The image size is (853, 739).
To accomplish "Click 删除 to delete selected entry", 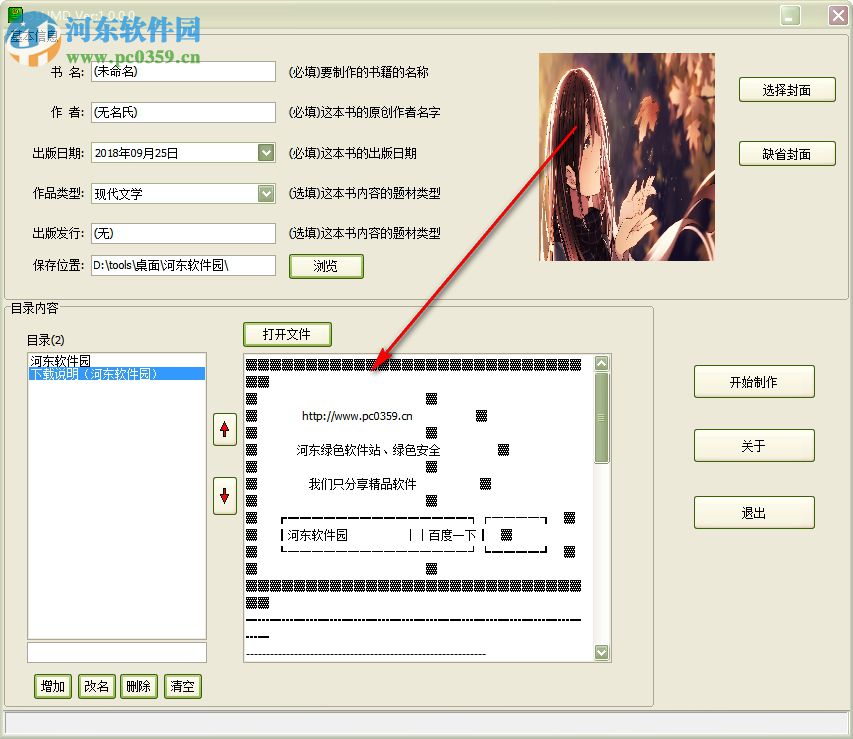I will tap(138, 686).
